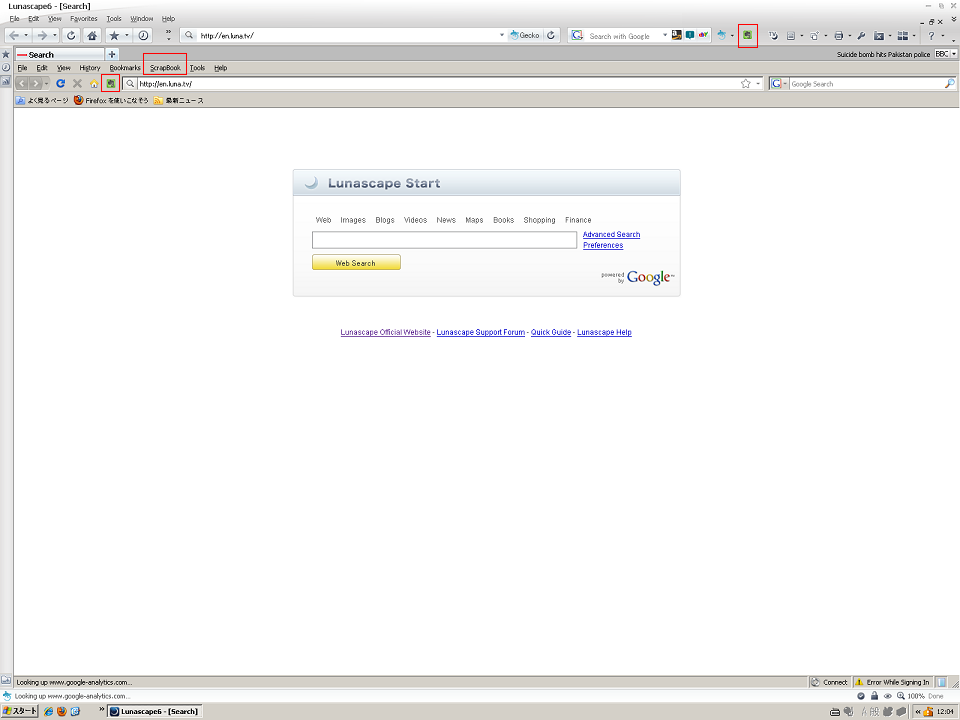Click the Firefox-style Reload icon
Viewport: 960px width, 720px height.
61,83
